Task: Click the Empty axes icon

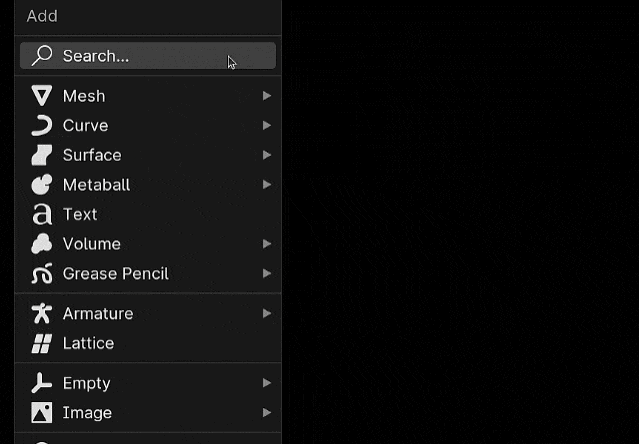Action: [42, 383]
